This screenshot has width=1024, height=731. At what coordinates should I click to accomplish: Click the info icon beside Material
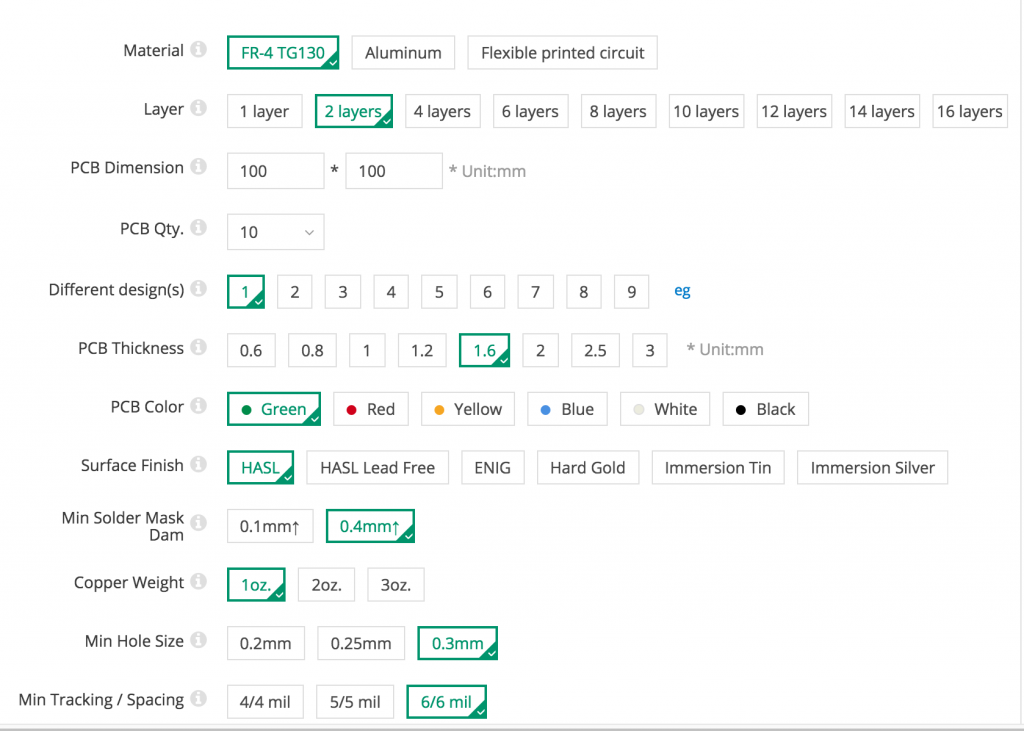199,50
